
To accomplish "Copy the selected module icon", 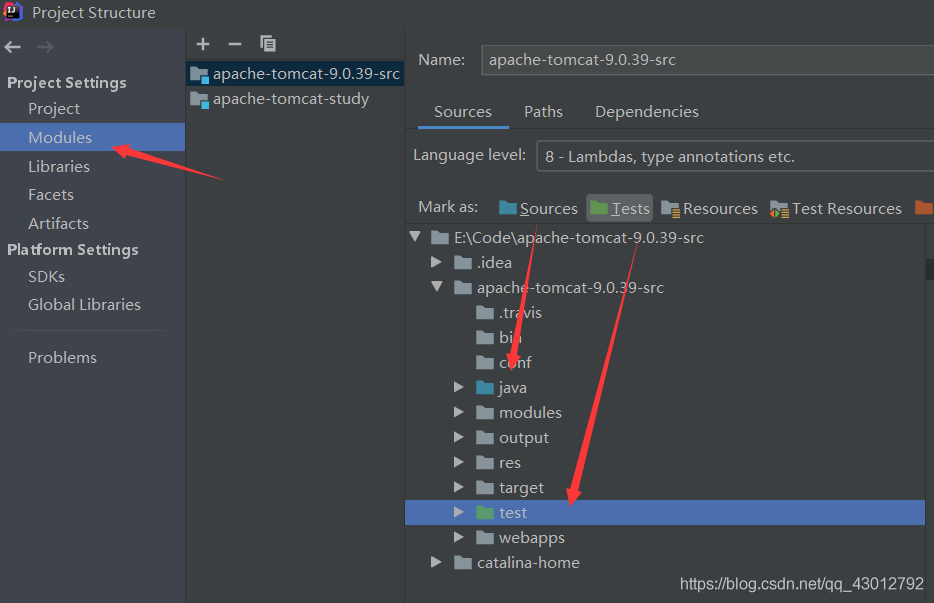I will (267, 43).
